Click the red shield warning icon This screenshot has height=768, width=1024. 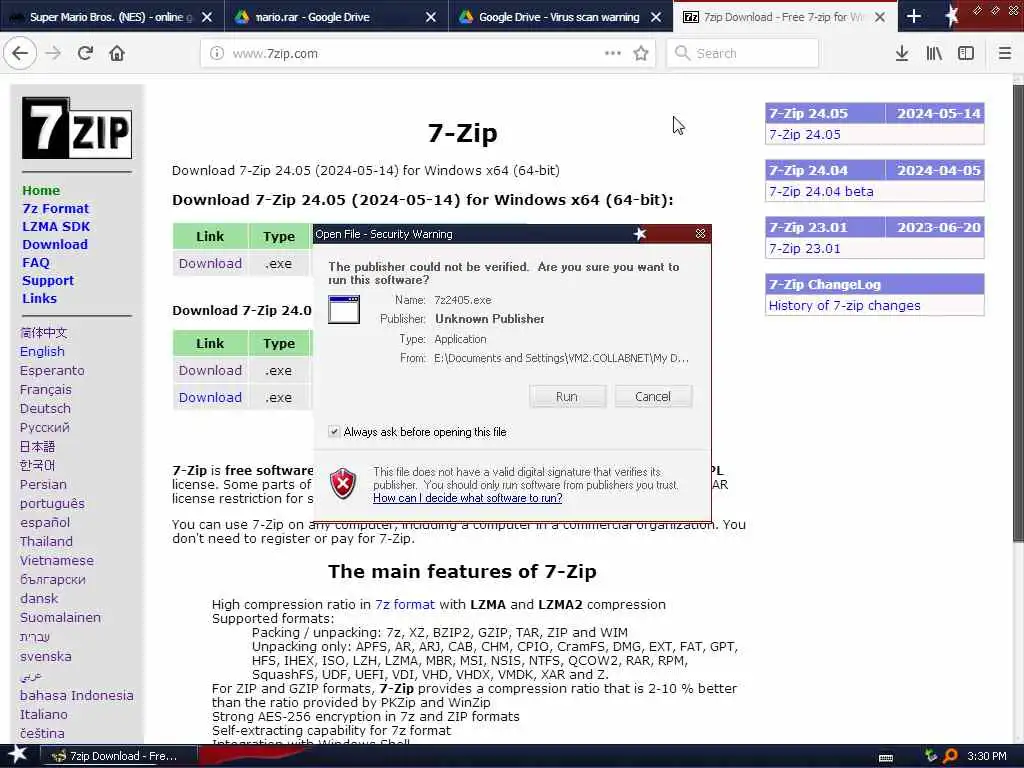coord(343,483)
